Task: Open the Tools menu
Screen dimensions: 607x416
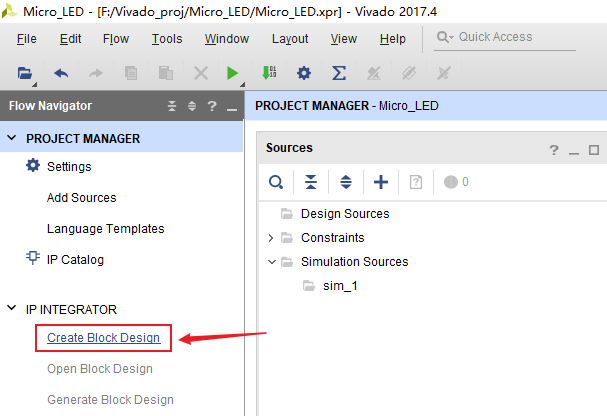Action: click(167, 39)
